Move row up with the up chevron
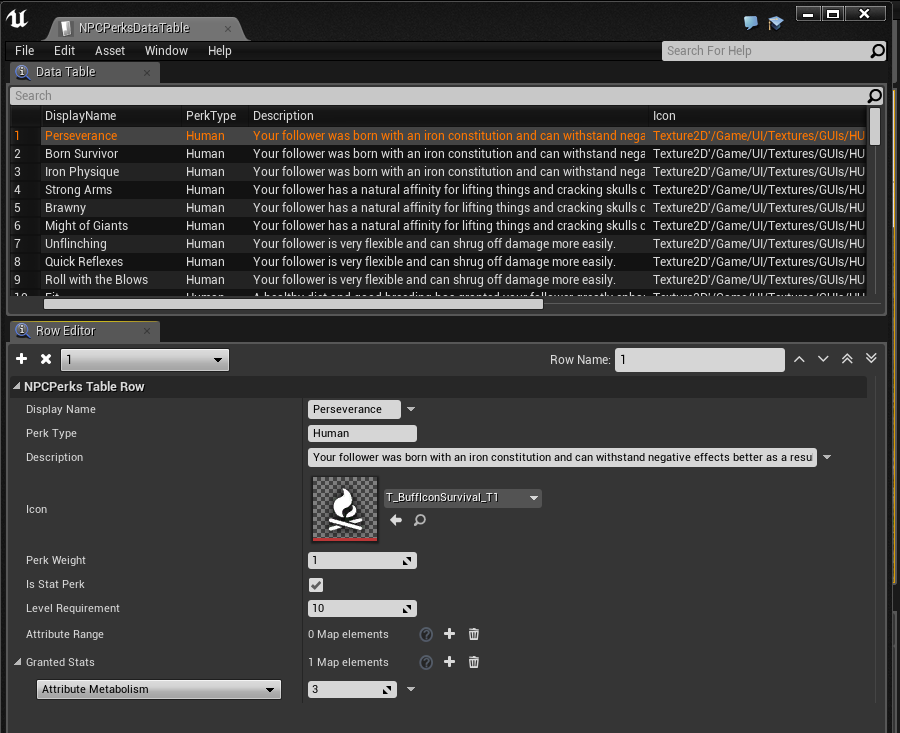Screen dimensions: 900x733 tap(799, 359)
